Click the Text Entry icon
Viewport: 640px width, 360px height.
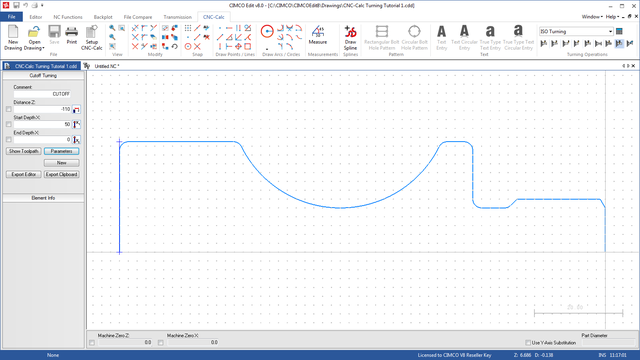coord(442,37)
